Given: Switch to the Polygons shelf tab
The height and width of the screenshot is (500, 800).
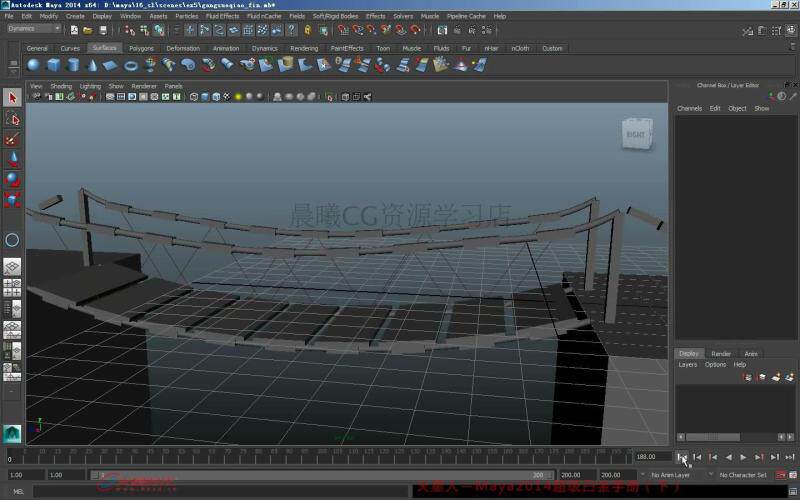Looking at the screenshot, I should [141, 48].
